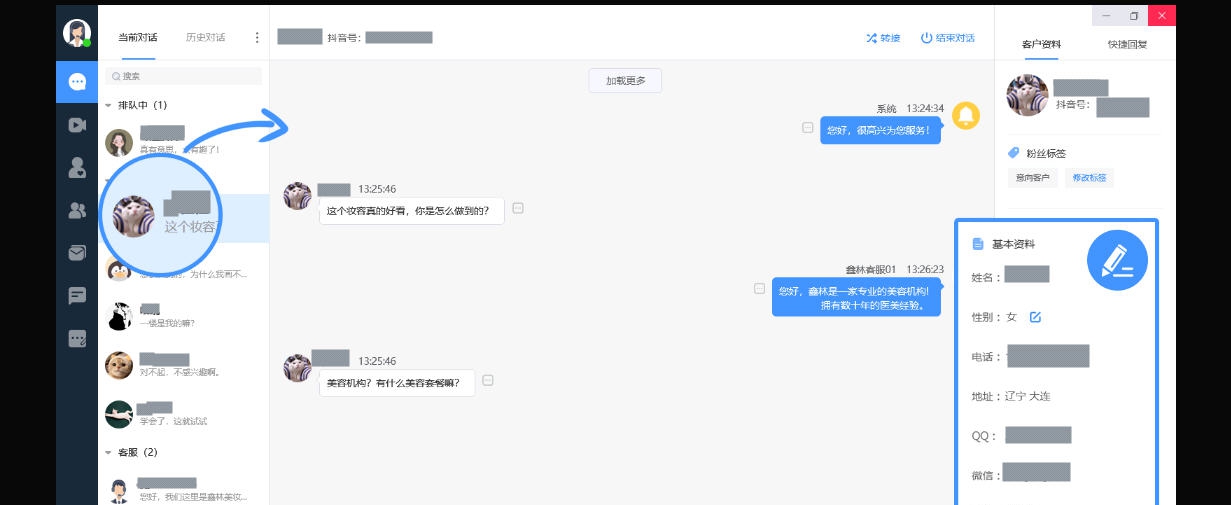Open the conversation 学会了, 这就试试
1231x505 pixels.
pos(184,414)
